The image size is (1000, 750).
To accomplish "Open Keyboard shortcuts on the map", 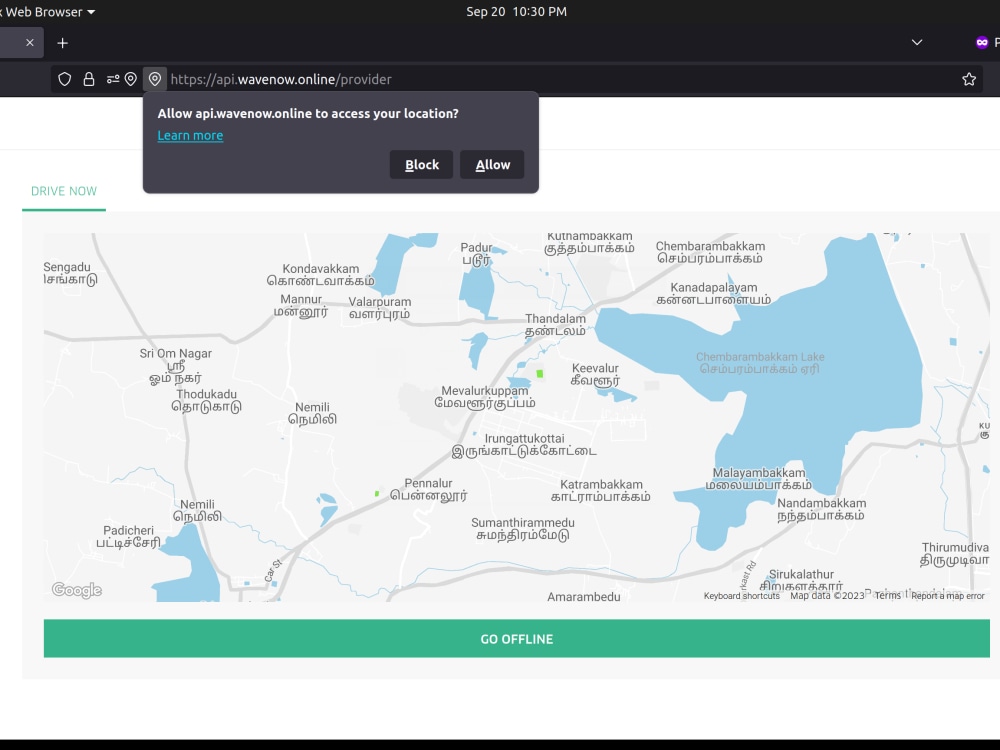I will tap(742, 596).
